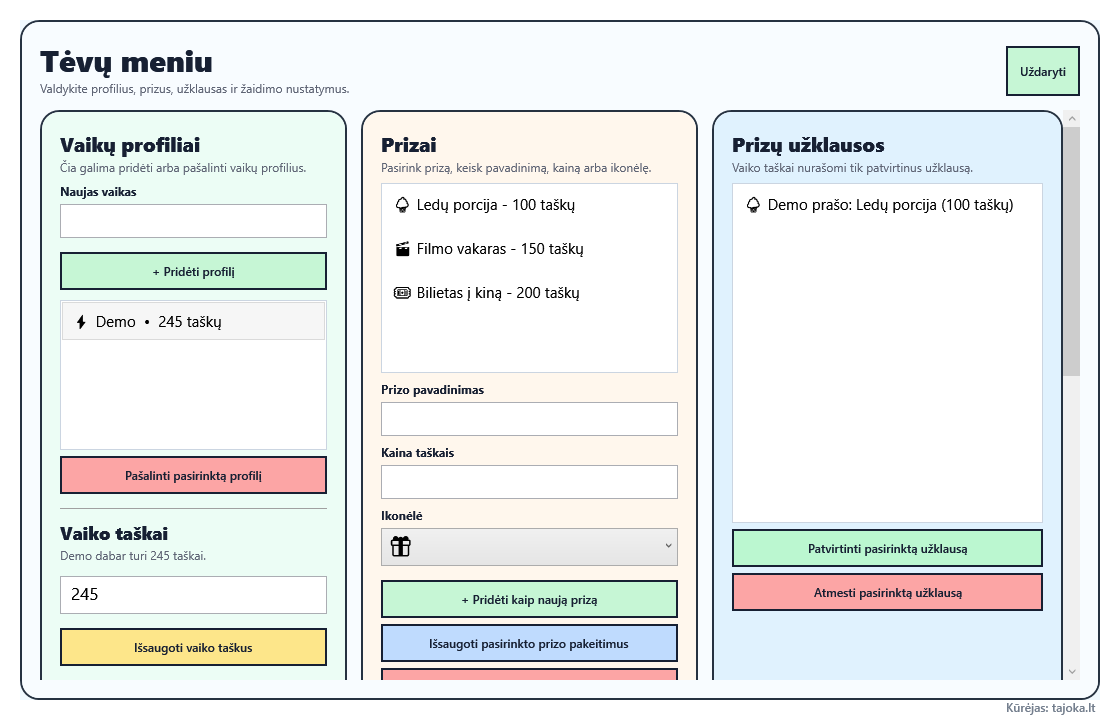Open the Ikonėlė dropdown with its arrow
The height and width of the screenshot is (720, 1120).
click(x=668, y=546)
